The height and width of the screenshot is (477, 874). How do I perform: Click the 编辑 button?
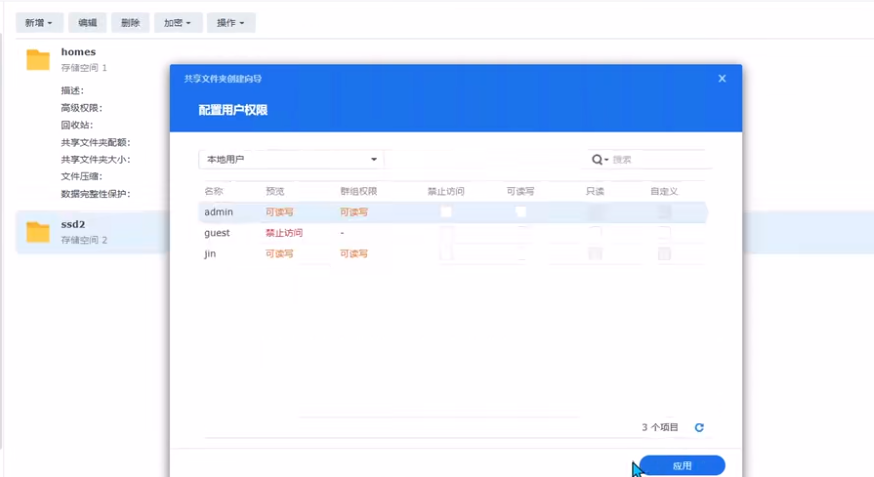point(88,23)
